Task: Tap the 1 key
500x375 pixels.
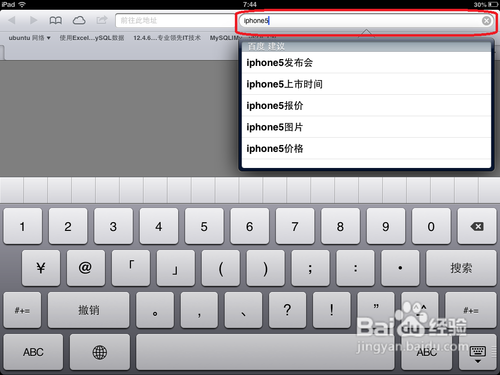Action: pyautogui.click(x=23, y=226)
